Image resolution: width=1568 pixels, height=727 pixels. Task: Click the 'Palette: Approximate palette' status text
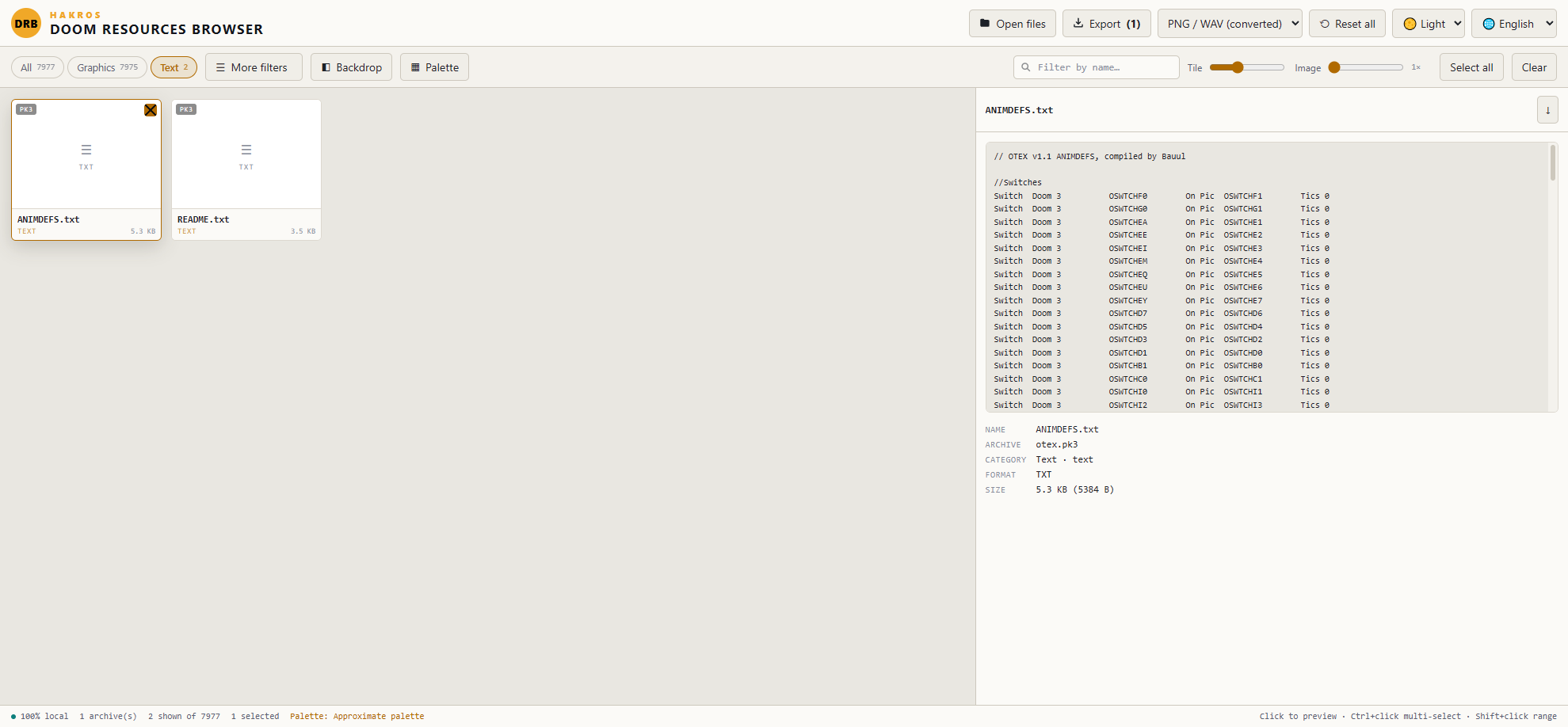click(x=357, y=716)
